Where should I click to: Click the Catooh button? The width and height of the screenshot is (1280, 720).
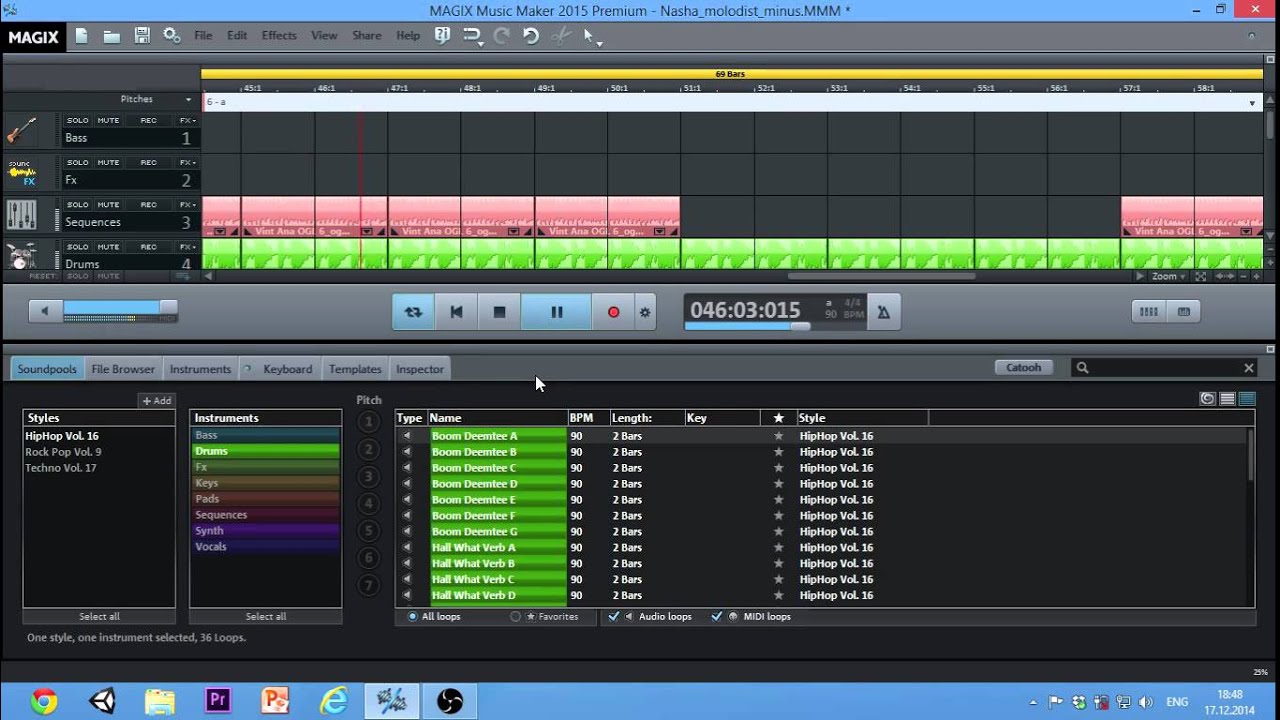point(1024,368)
